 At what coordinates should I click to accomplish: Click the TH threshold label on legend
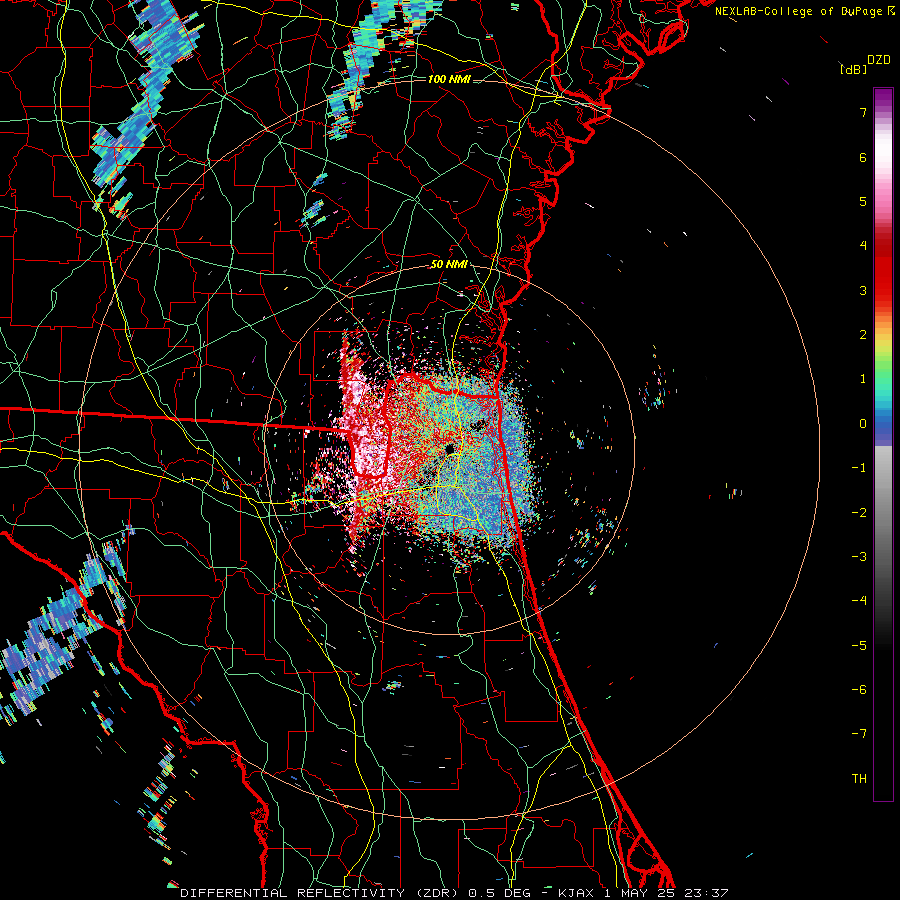(x=859, y=778)
